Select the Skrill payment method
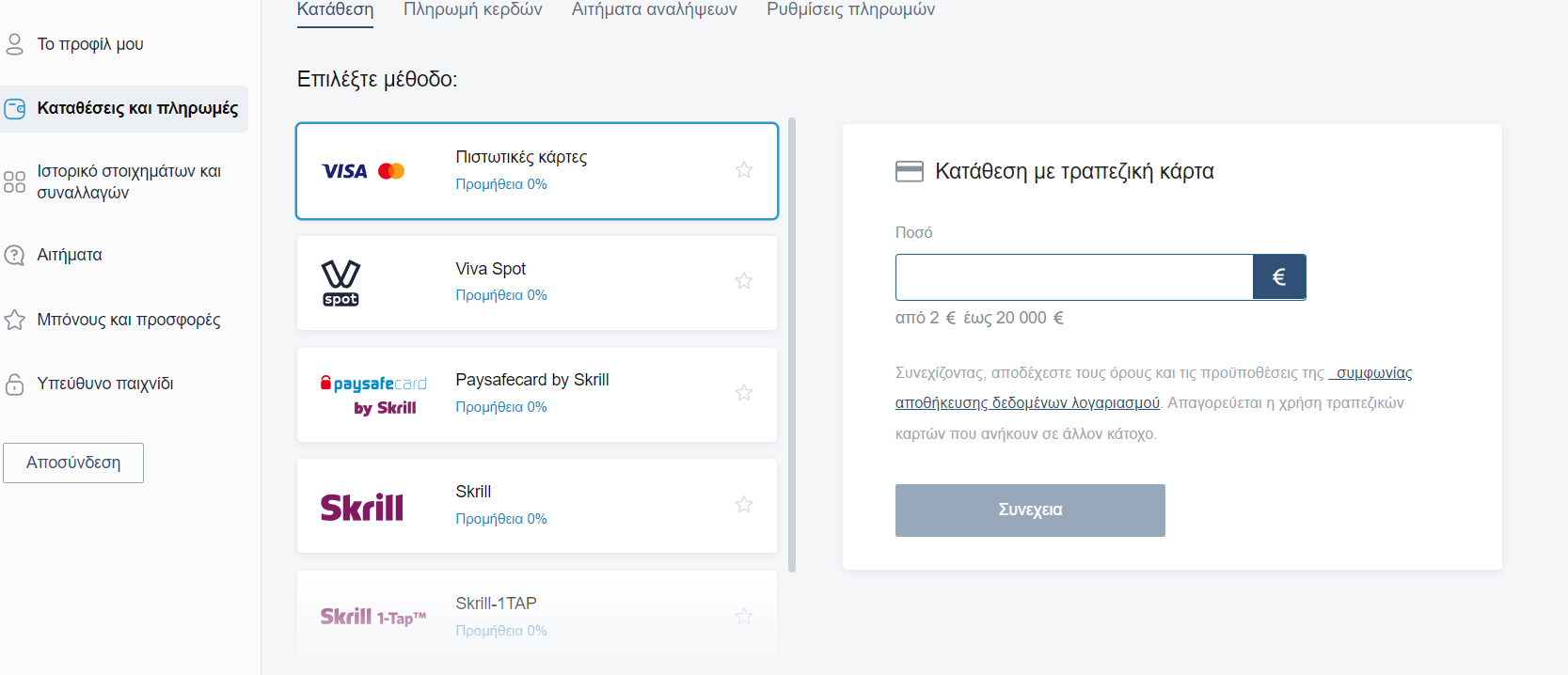 (537, 506)
